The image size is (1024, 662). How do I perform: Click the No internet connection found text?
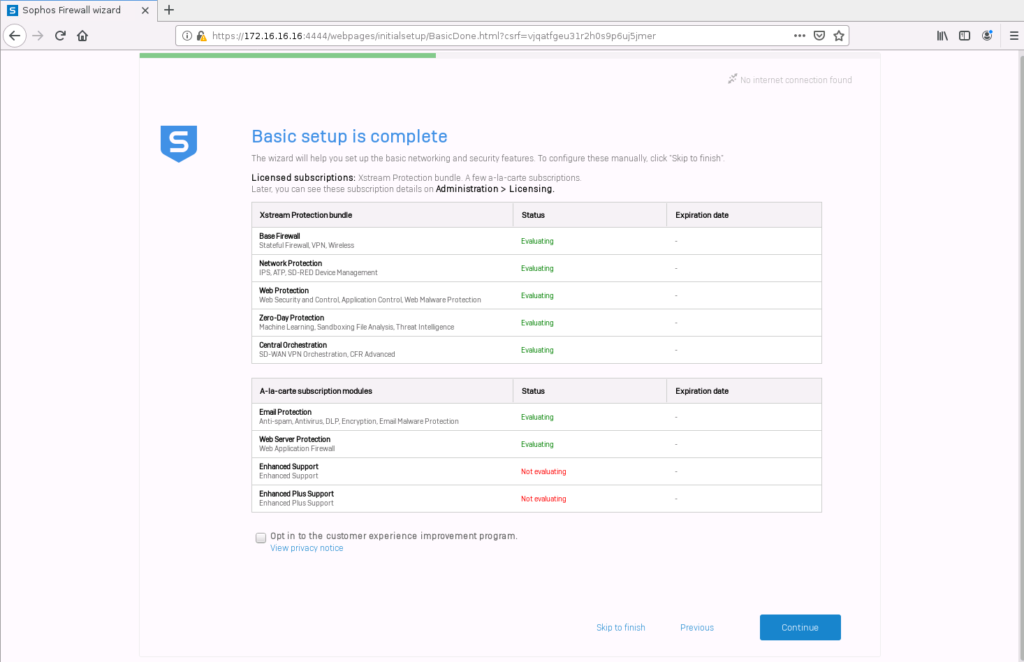(x=796, y=80)
